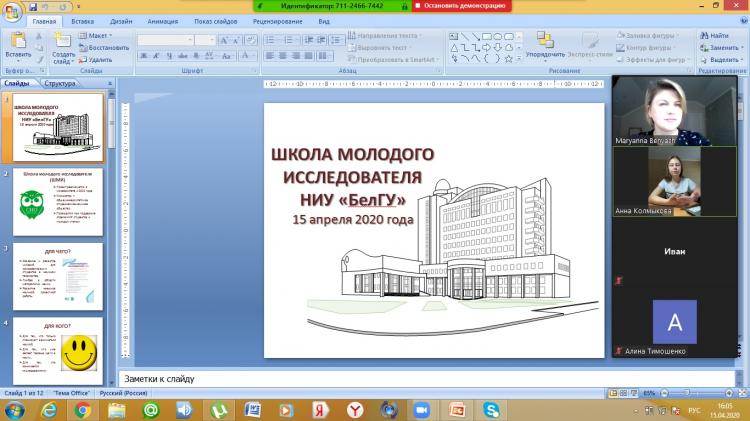Toggle bold text formatting
This screenshot has height=421, width=750.
point(143,56)
